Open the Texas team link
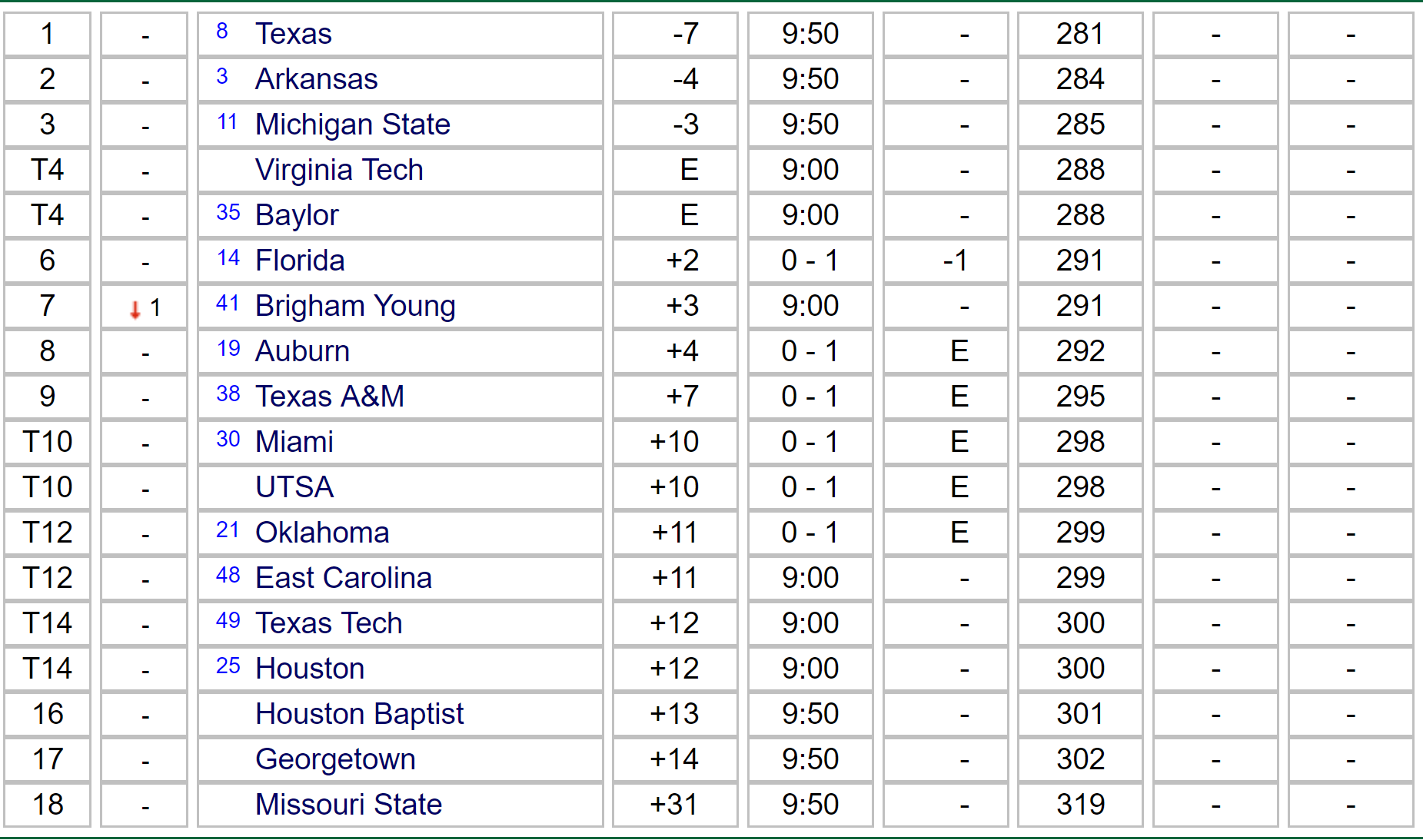Image resolution: width=1423 pixels, height=840 pixels. click(x=293, y=34)
